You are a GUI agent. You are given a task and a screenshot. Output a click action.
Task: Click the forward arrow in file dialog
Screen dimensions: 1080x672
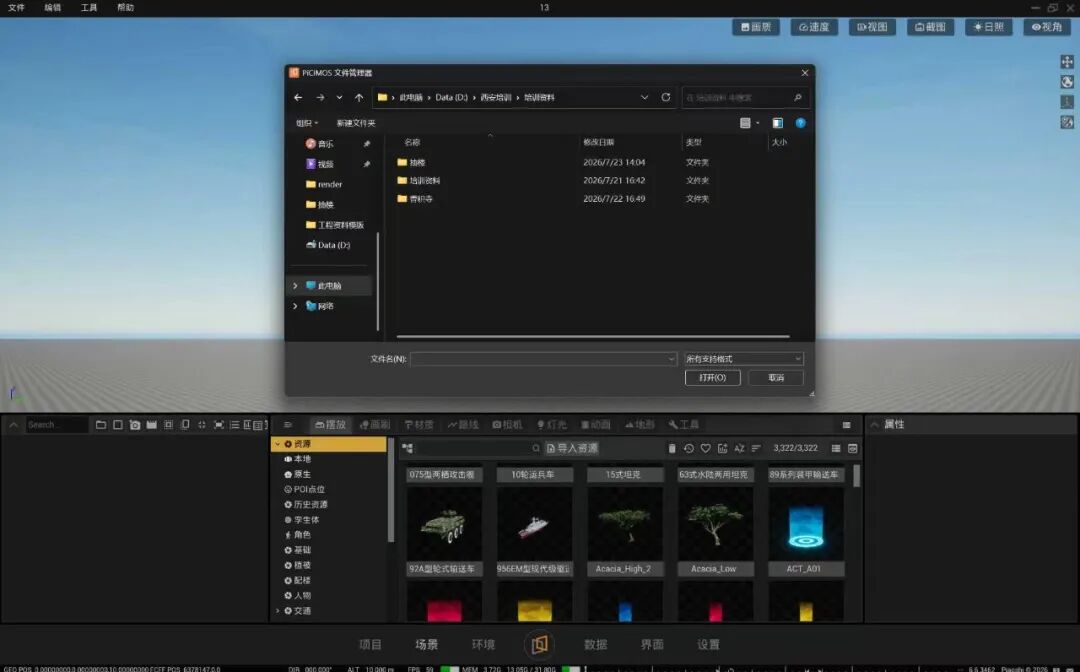[x=320, y=98]
